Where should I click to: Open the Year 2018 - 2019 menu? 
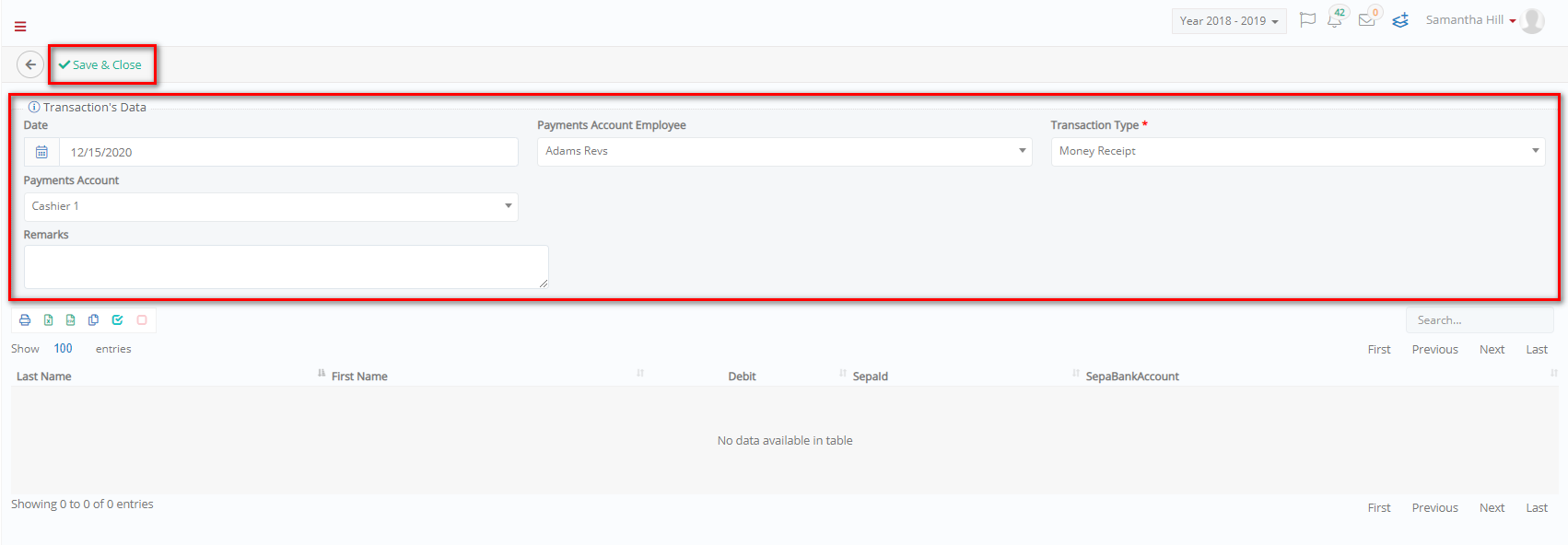(1229, 21)
